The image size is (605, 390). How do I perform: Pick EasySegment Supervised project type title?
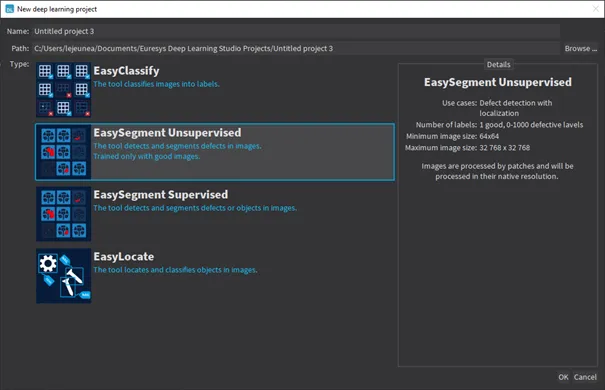[161, 195]
